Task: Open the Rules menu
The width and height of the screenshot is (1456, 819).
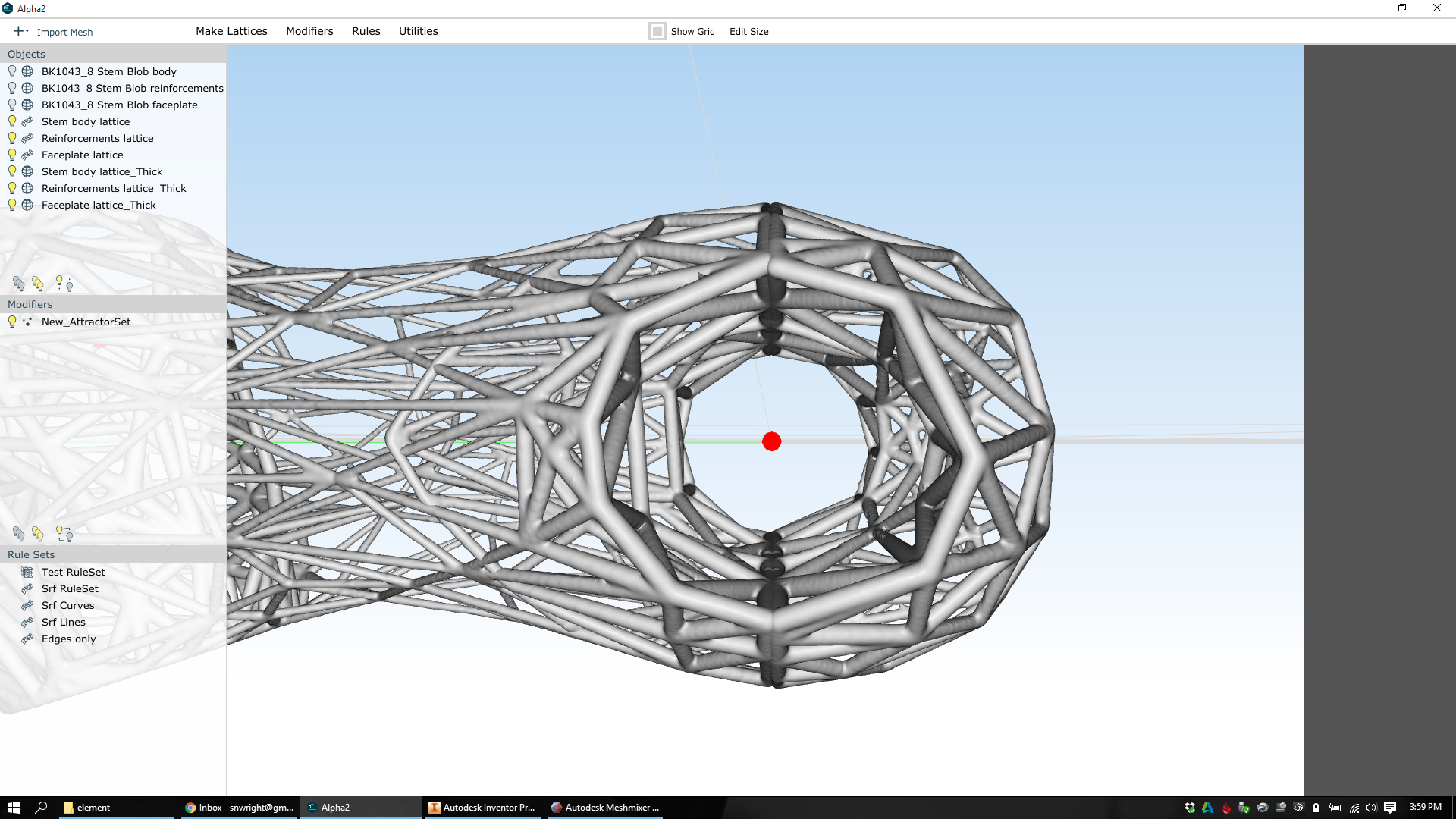Action: coord(366,31)
